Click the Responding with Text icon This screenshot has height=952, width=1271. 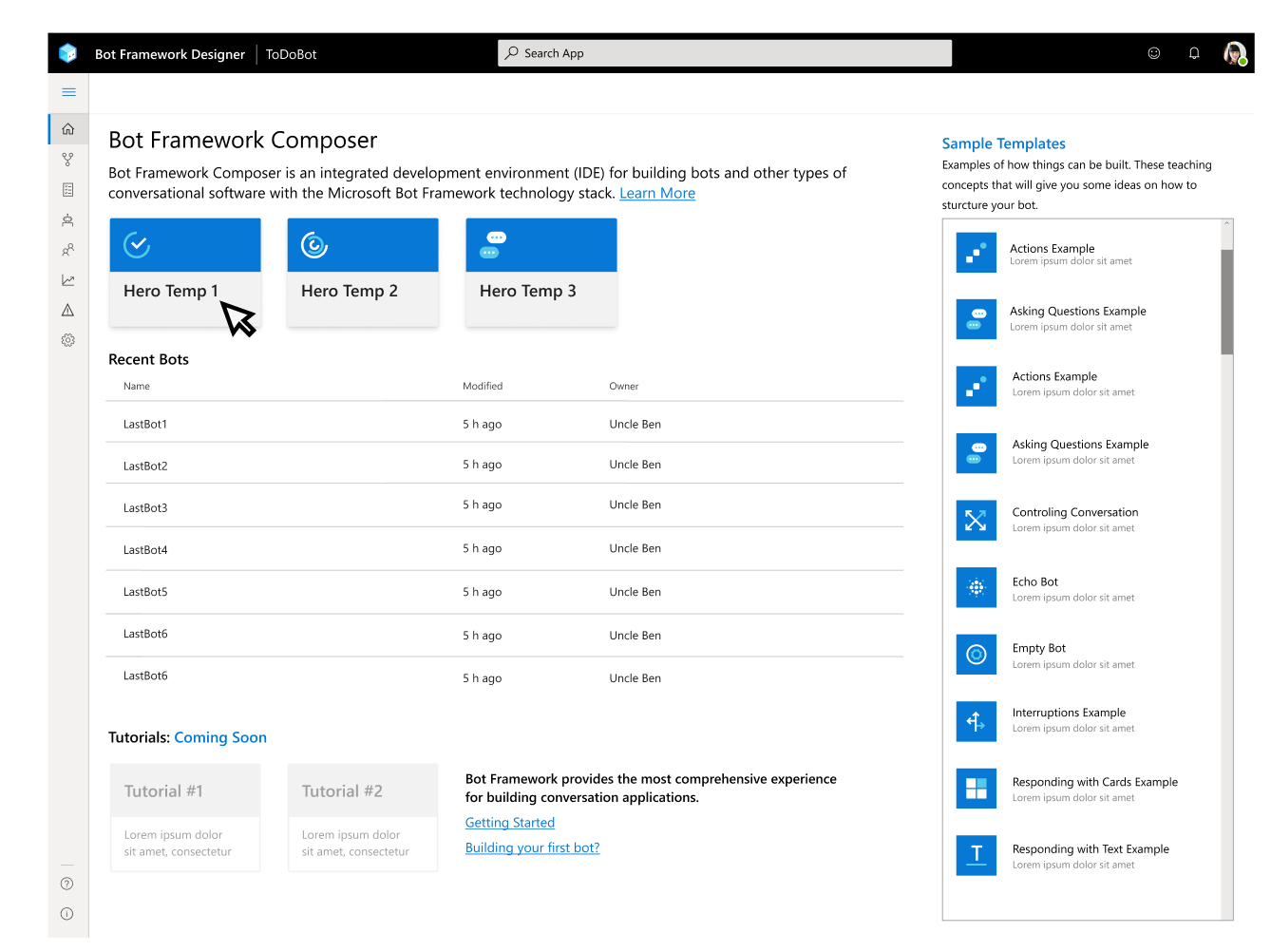(977, 855)
